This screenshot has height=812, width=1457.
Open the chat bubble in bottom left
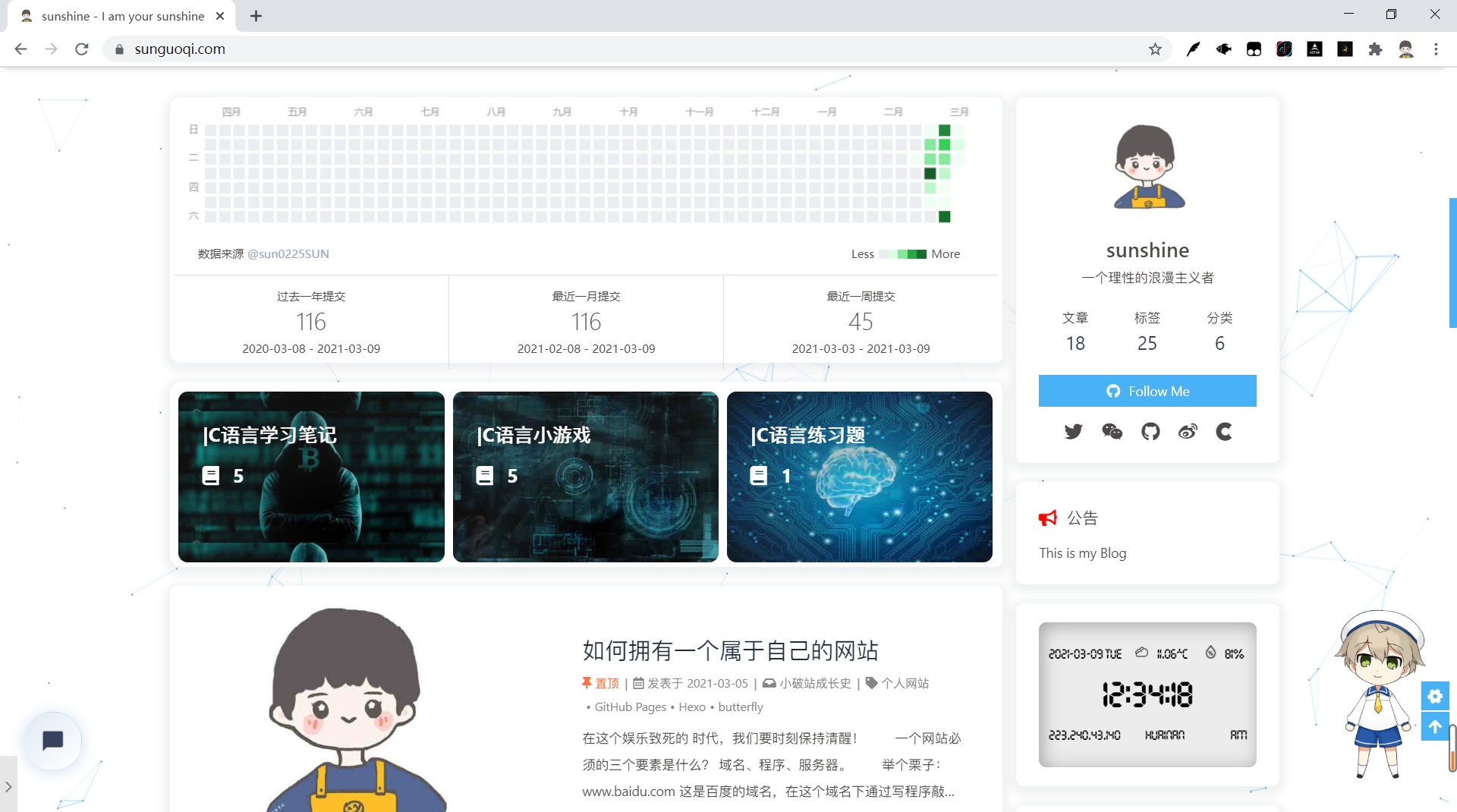pos(52,741)
